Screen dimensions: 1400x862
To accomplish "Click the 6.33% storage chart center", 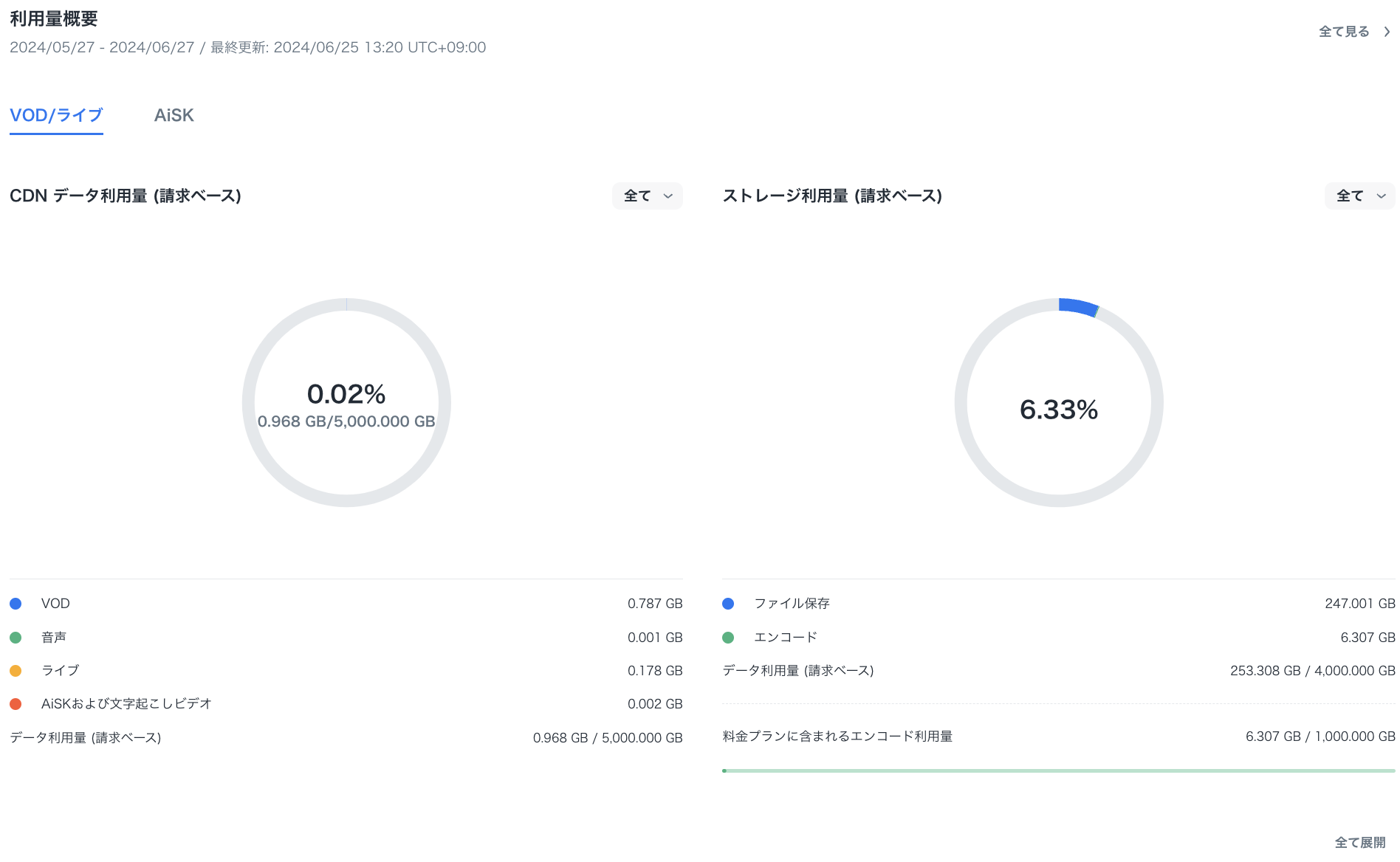I will [1058, 410].
